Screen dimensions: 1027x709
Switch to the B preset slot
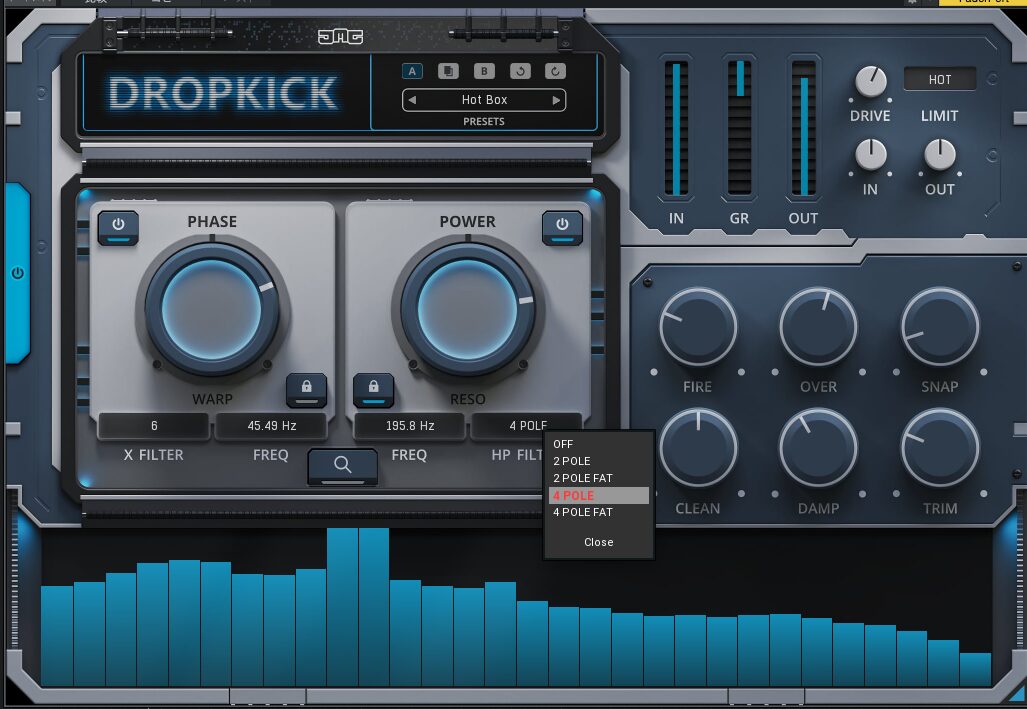[484, 71]
